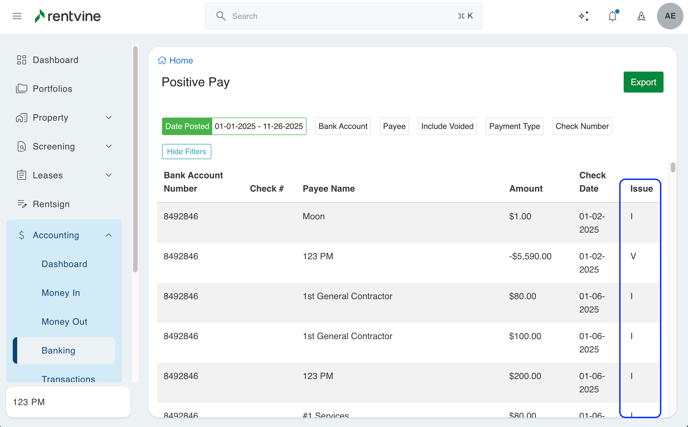Click the rocket icon in header

point(641,16)
